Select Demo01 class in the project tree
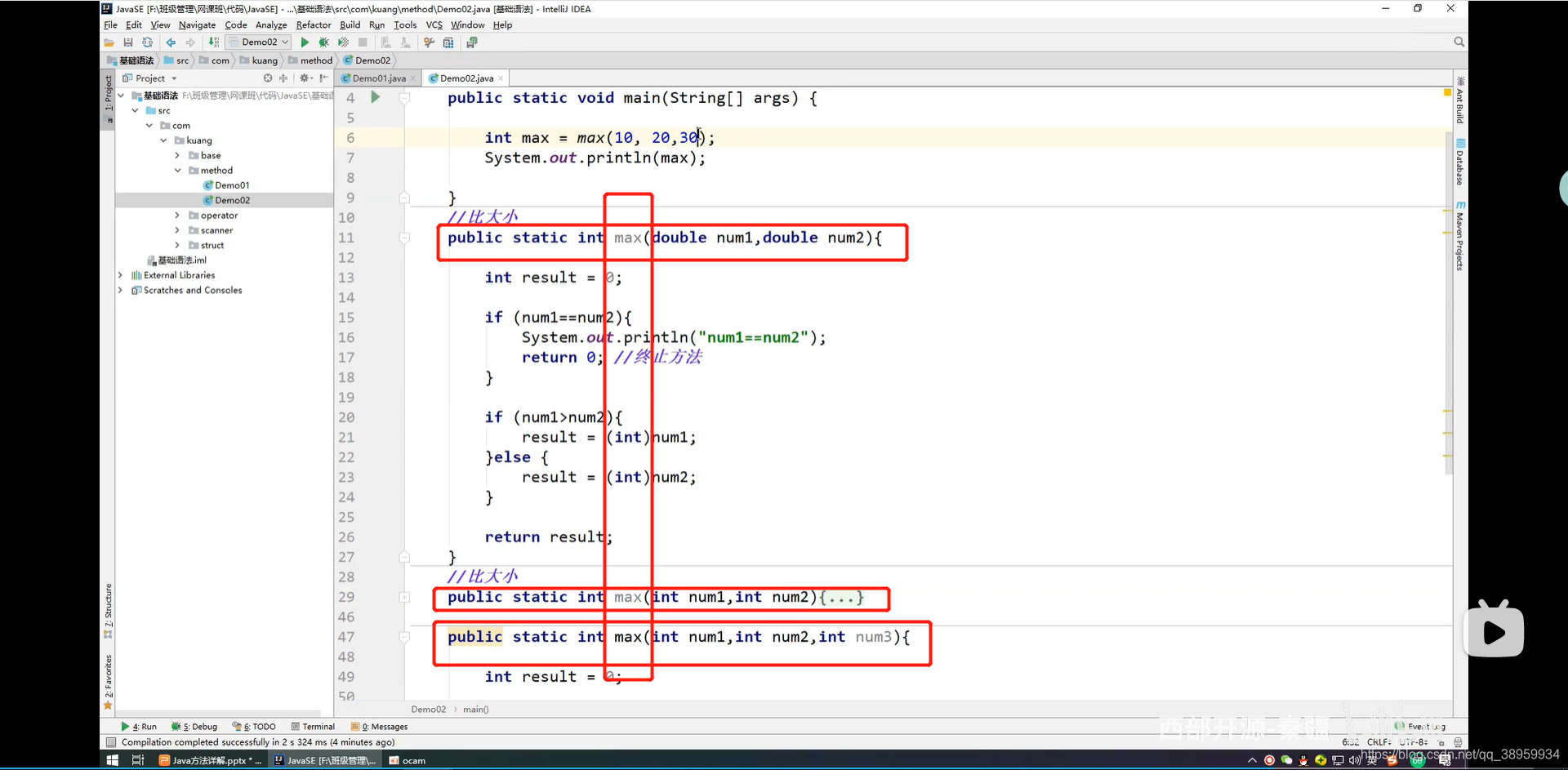Image resolution: width=1568 pixels, height=770 pixels. (x=226, y=185)
